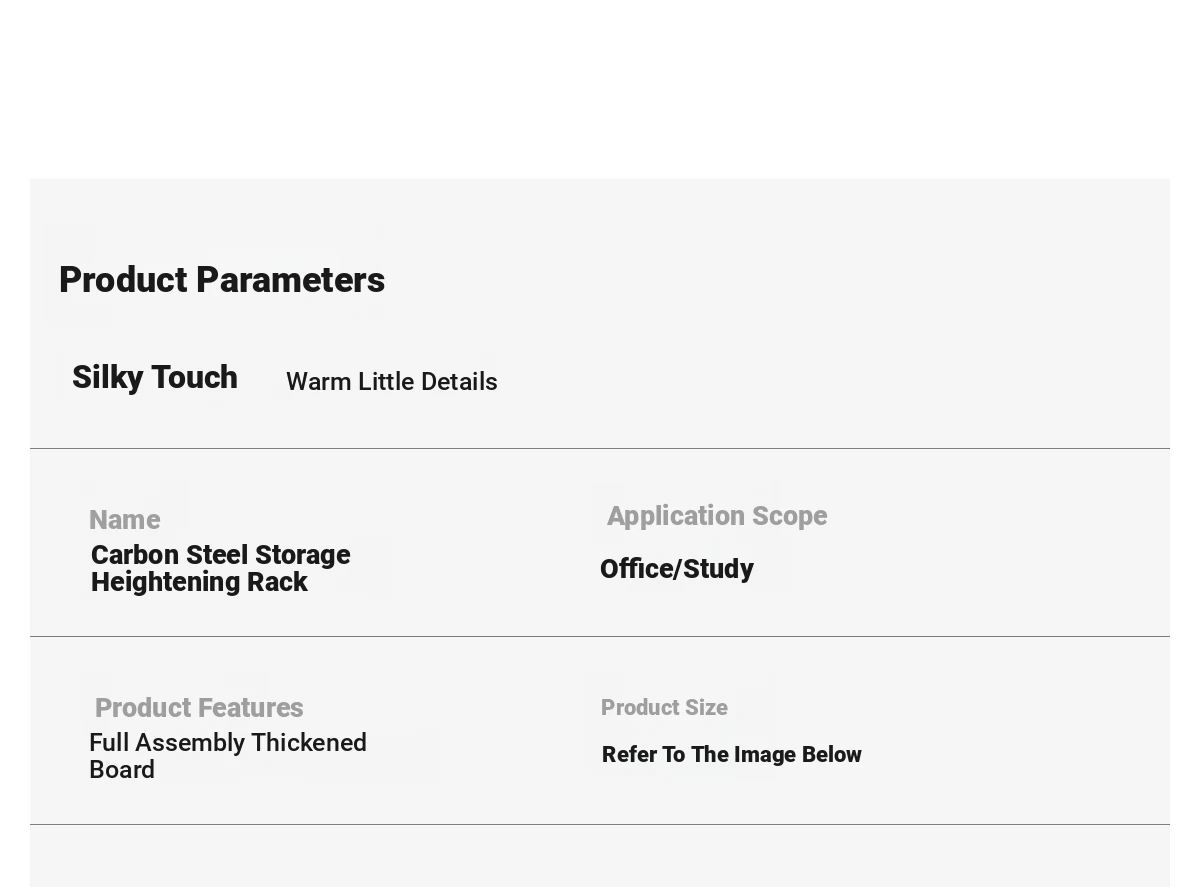Click the word 'Board' under Product Features

122,770
